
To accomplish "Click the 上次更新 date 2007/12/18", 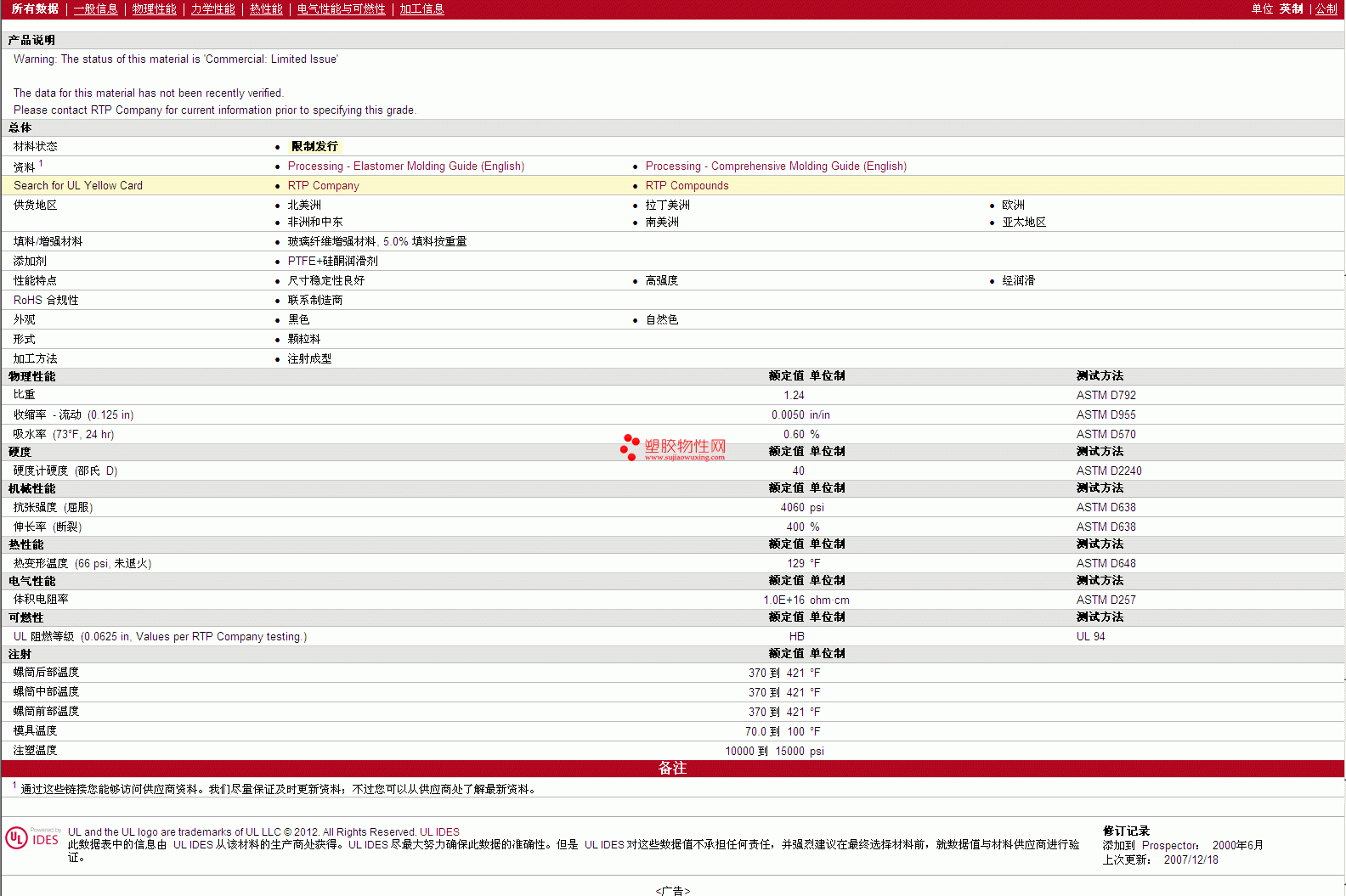I will click(1190, 860).
